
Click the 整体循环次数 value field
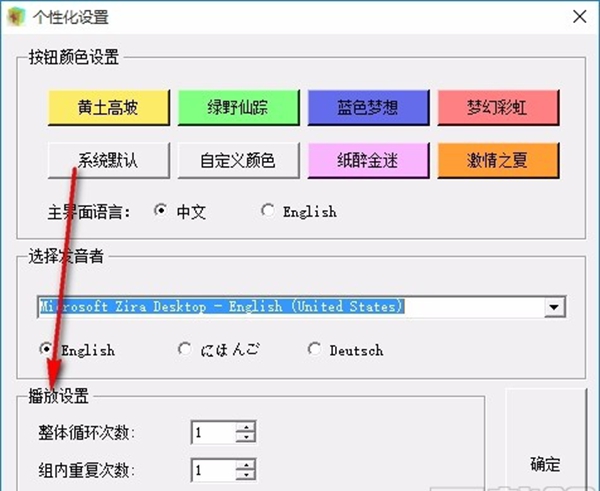[214, 432]
